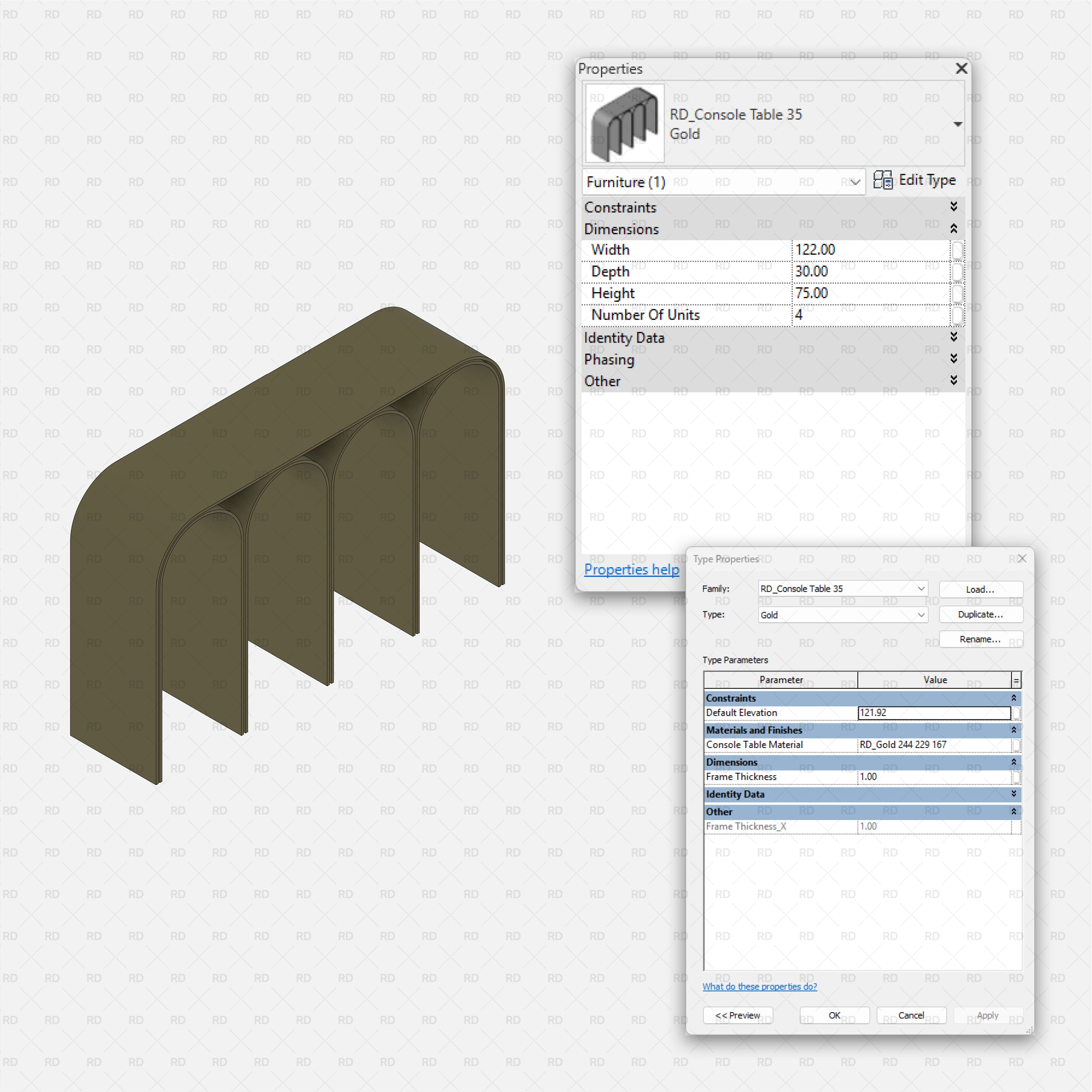Click the Duplicate... button
Screen dimensions: 1092x1092
coord(980,614)
